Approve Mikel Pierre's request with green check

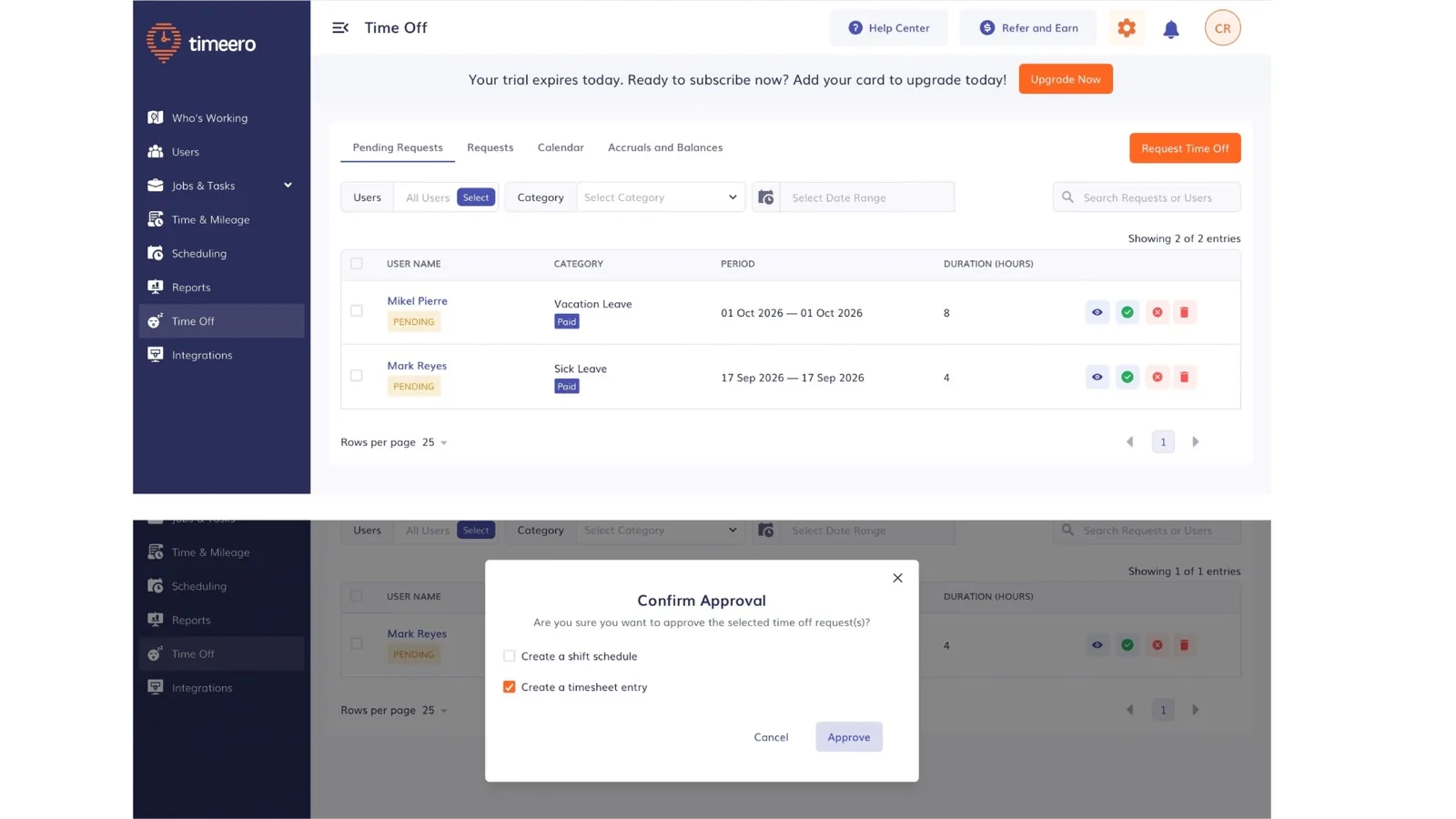pos(1127,312)
